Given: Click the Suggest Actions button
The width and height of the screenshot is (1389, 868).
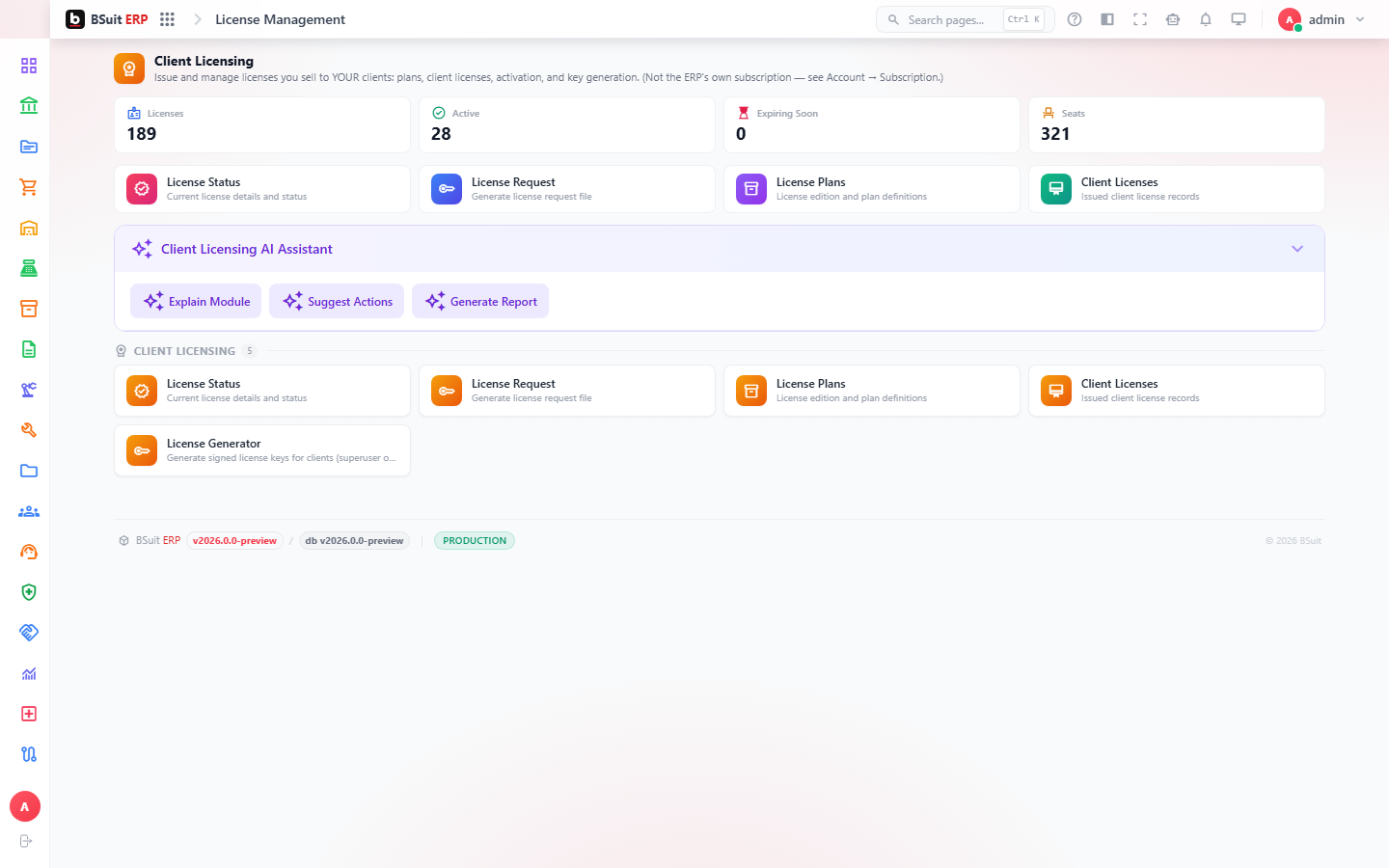Looking at the screenshot, I should click(337, 301).
